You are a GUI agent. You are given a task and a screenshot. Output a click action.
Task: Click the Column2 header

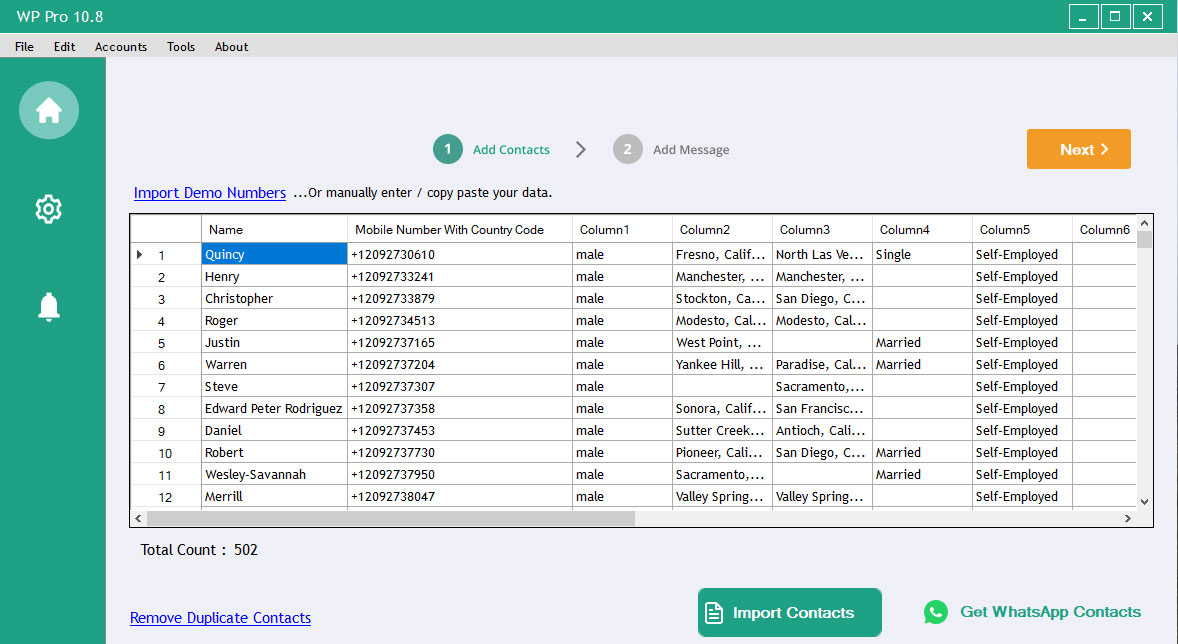[722, 230]
